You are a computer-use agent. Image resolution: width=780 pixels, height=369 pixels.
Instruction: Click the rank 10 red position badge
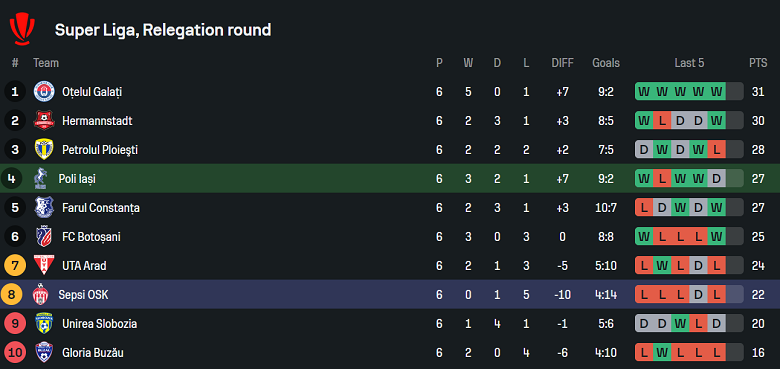tap(15, 353)
